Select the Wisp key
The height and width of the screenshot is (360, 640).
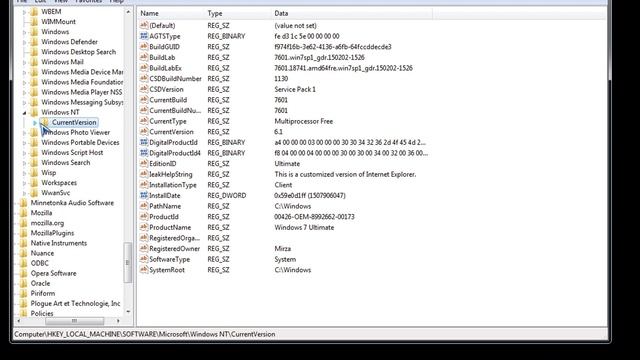pyautogui.click(x=49, y=173)
